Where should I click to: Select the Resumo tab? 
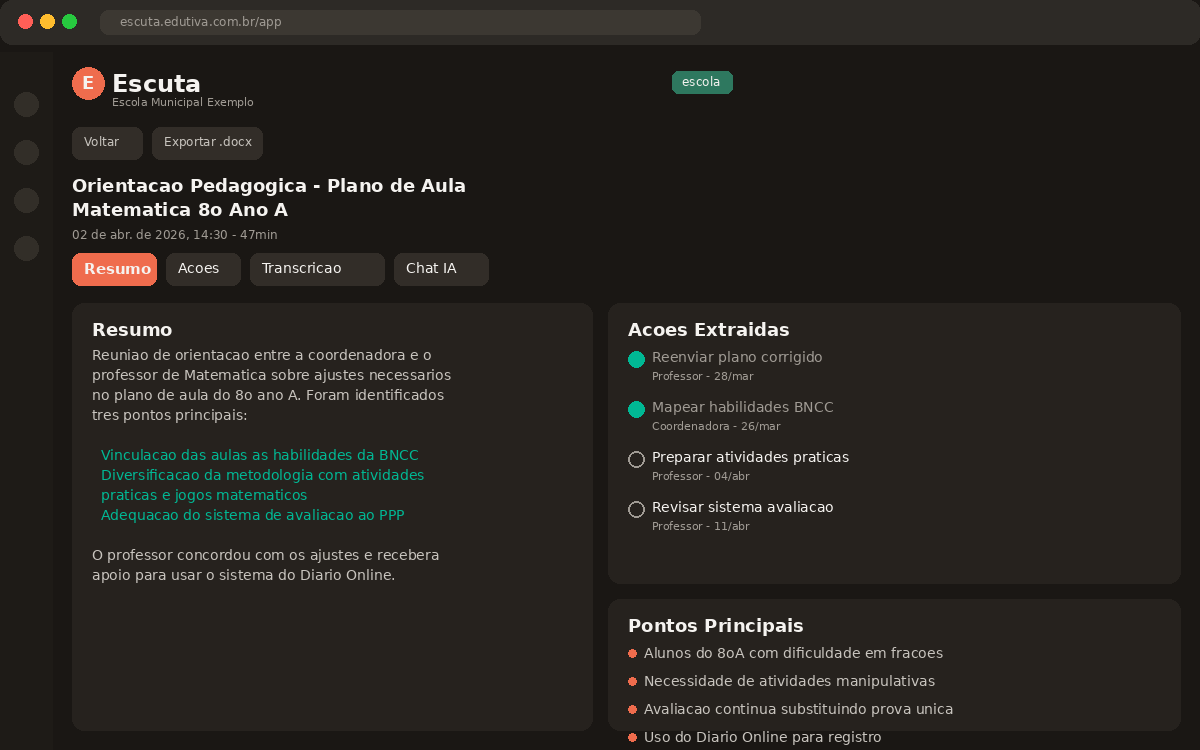click(114, 269)
